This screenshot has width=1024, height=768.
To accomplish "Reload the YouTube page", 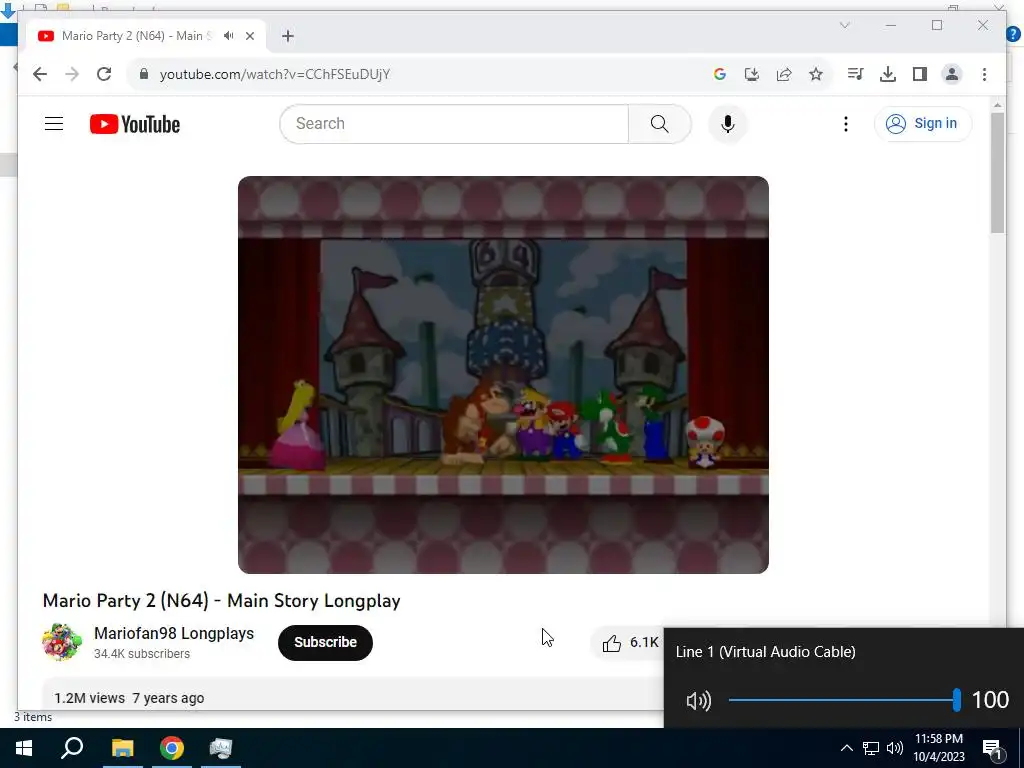I will 104,74.
